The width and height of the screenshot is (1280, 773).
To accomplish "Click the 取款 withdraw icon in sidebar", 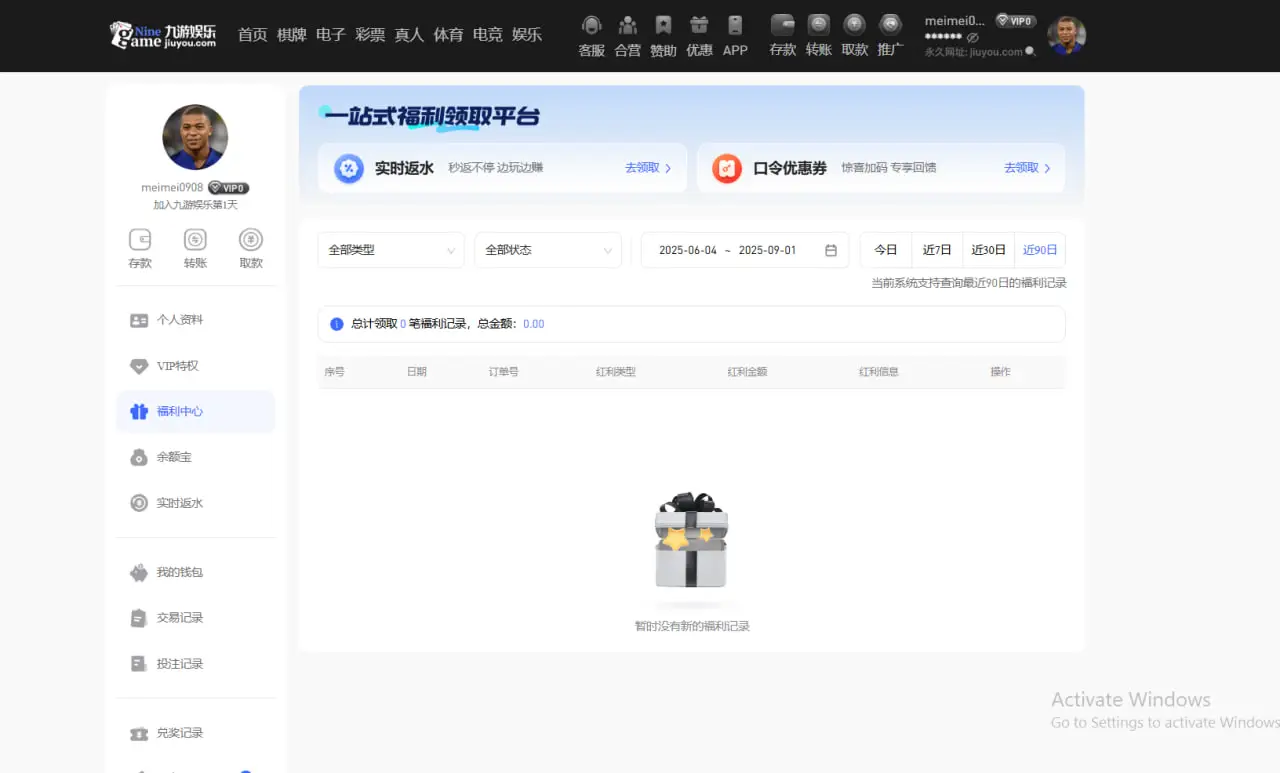I will coord(251,240).
